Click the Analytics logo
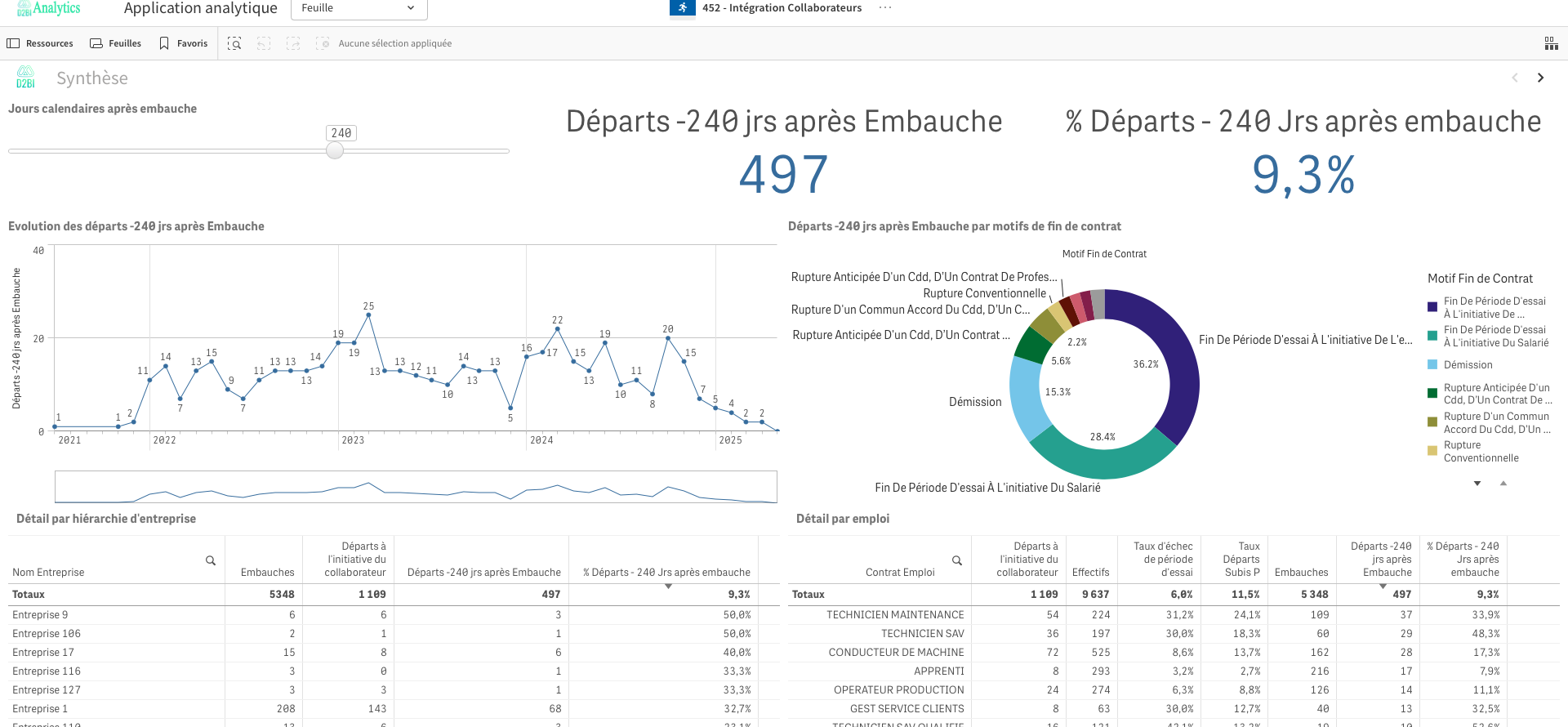The height and width of the screenshot is (727, 1568). [x=49, y=8]
